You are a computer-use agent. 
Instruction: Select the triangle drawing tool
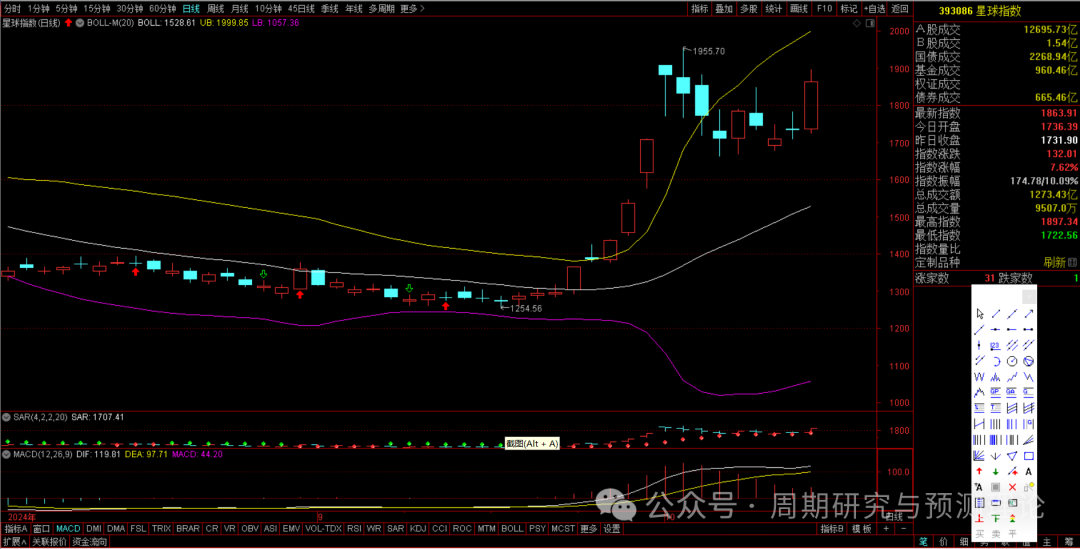click(1012, 455)
